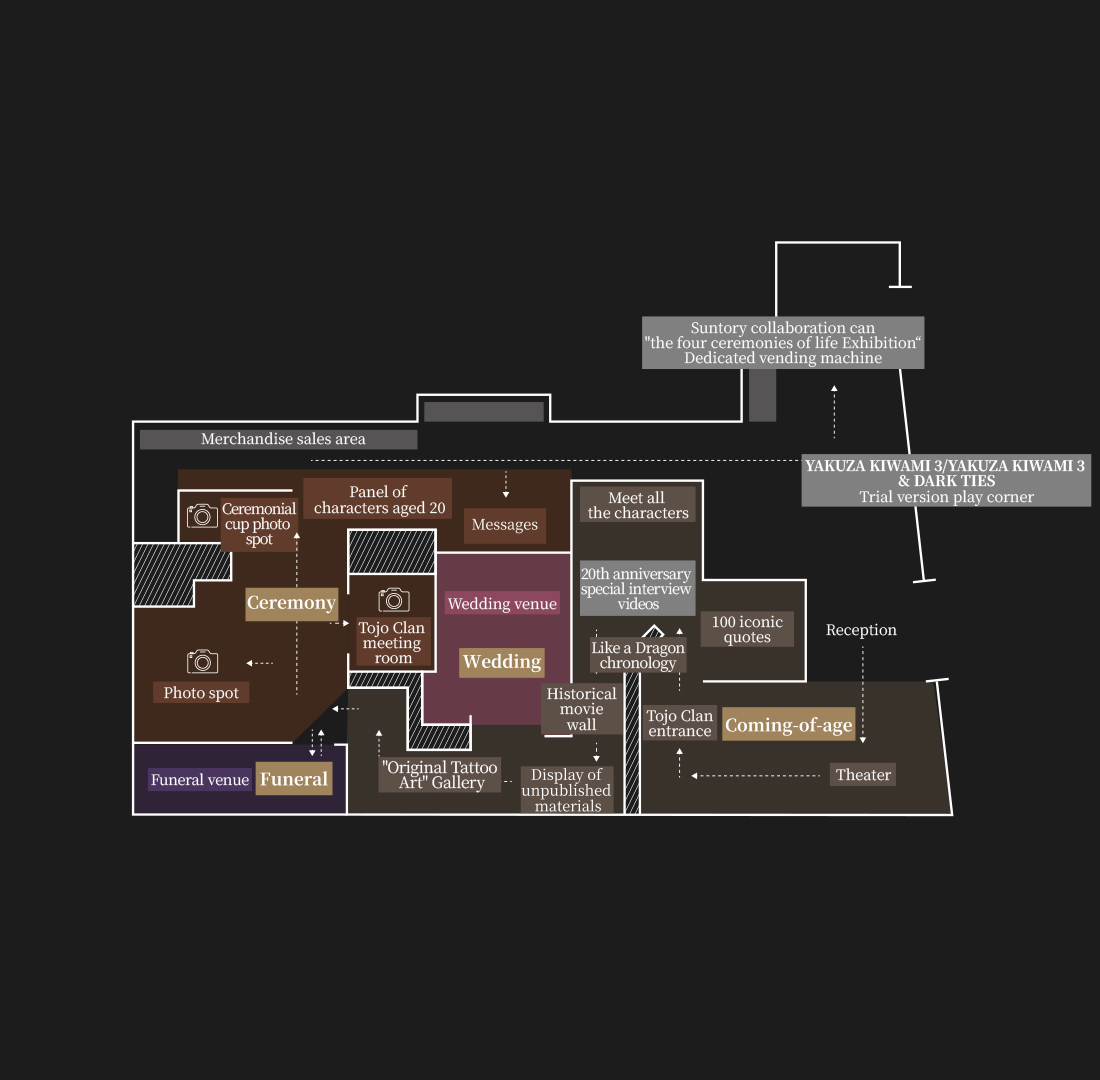This screenshot has height=1080, width=1100.
Task: Select the Historical movie wall label
Action: [581, 709]
